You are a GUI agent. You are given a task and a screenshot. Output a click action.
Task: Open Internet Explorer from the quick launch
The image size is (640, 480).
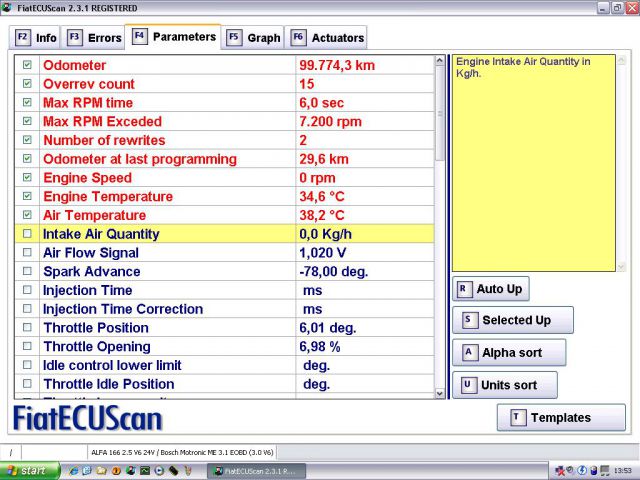pos(73,471)
